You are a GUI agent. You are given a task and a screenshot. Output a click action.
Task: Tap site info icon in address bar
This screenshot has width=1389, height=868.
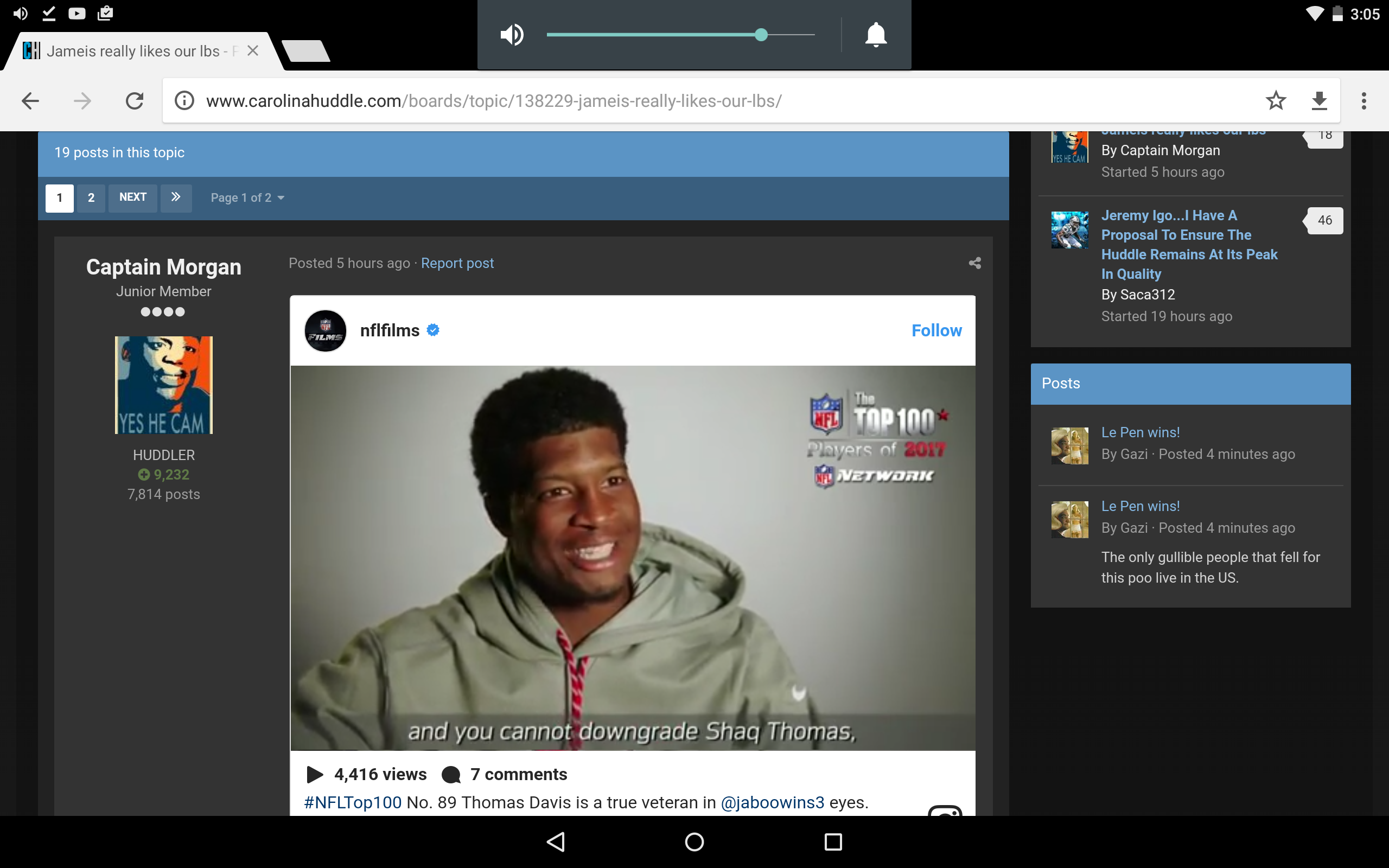(x=184, y=101)
